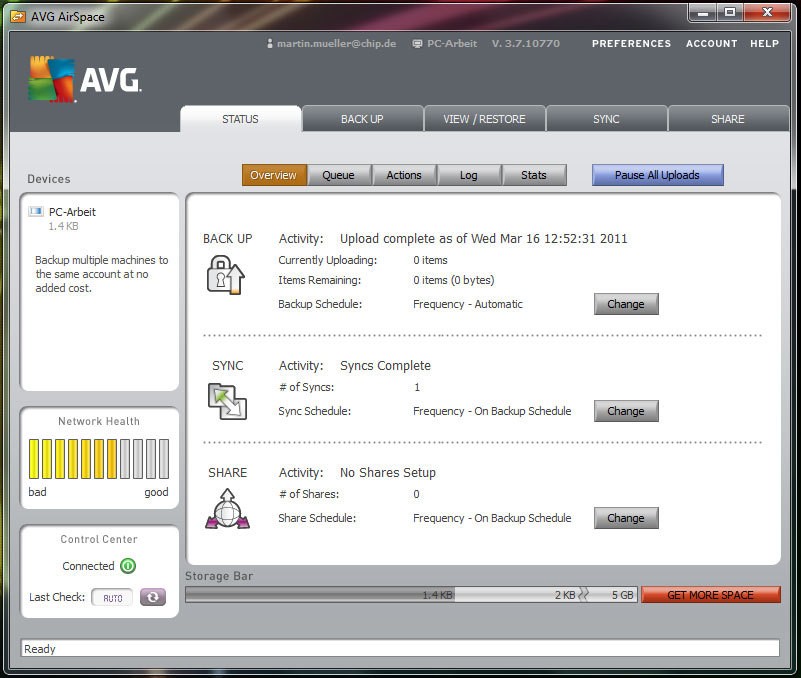Click the user account icon beside email

(270, 44)
